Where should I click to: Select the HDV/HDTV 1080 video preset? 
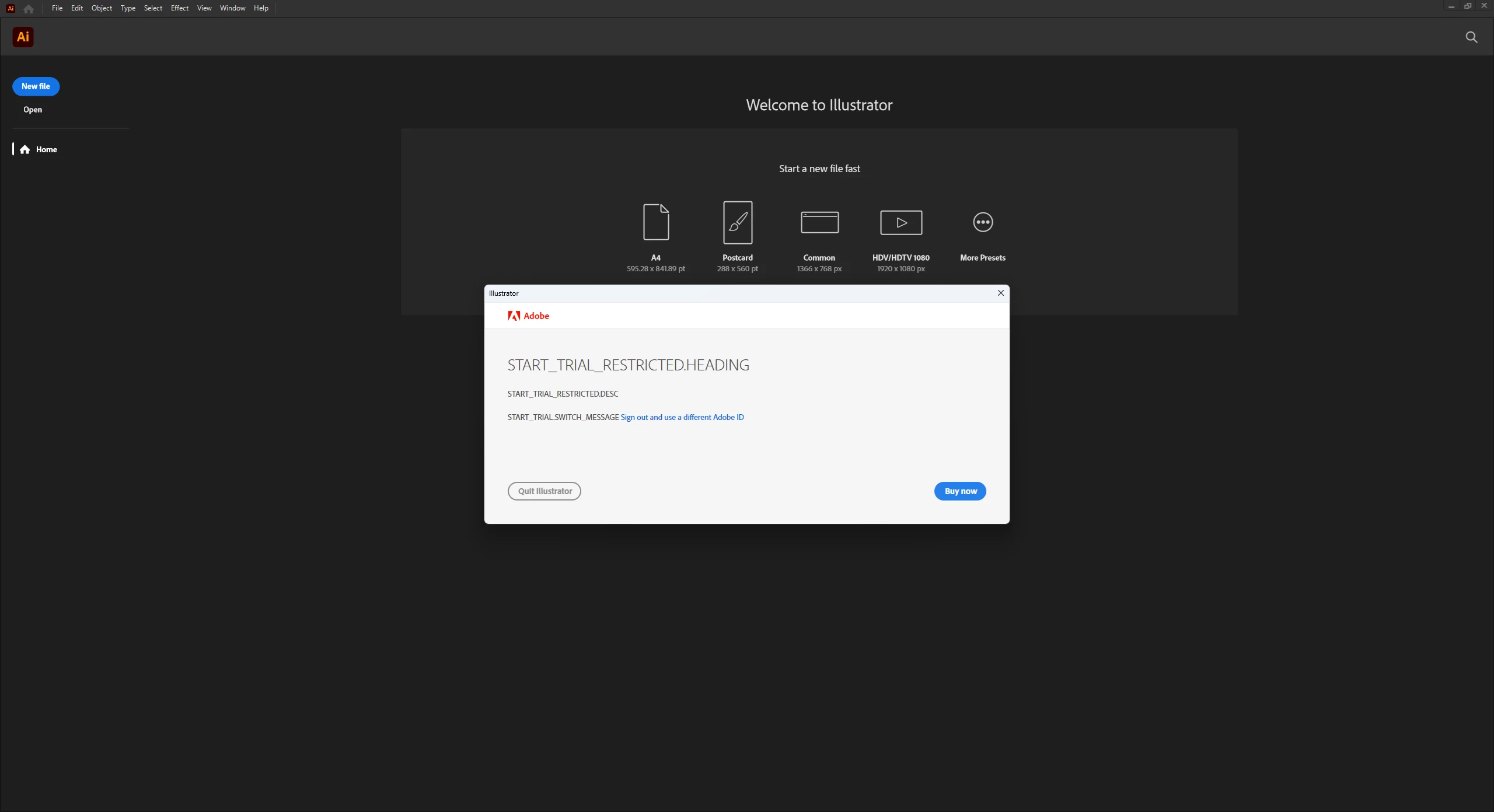[901, 222]
